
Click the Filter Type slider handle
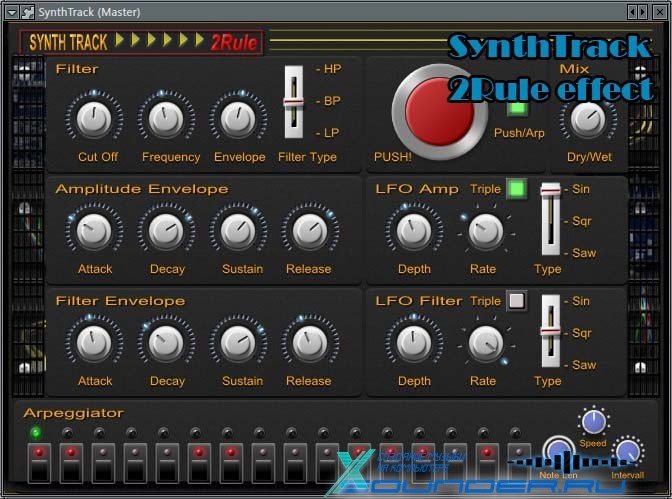[294, 102]
